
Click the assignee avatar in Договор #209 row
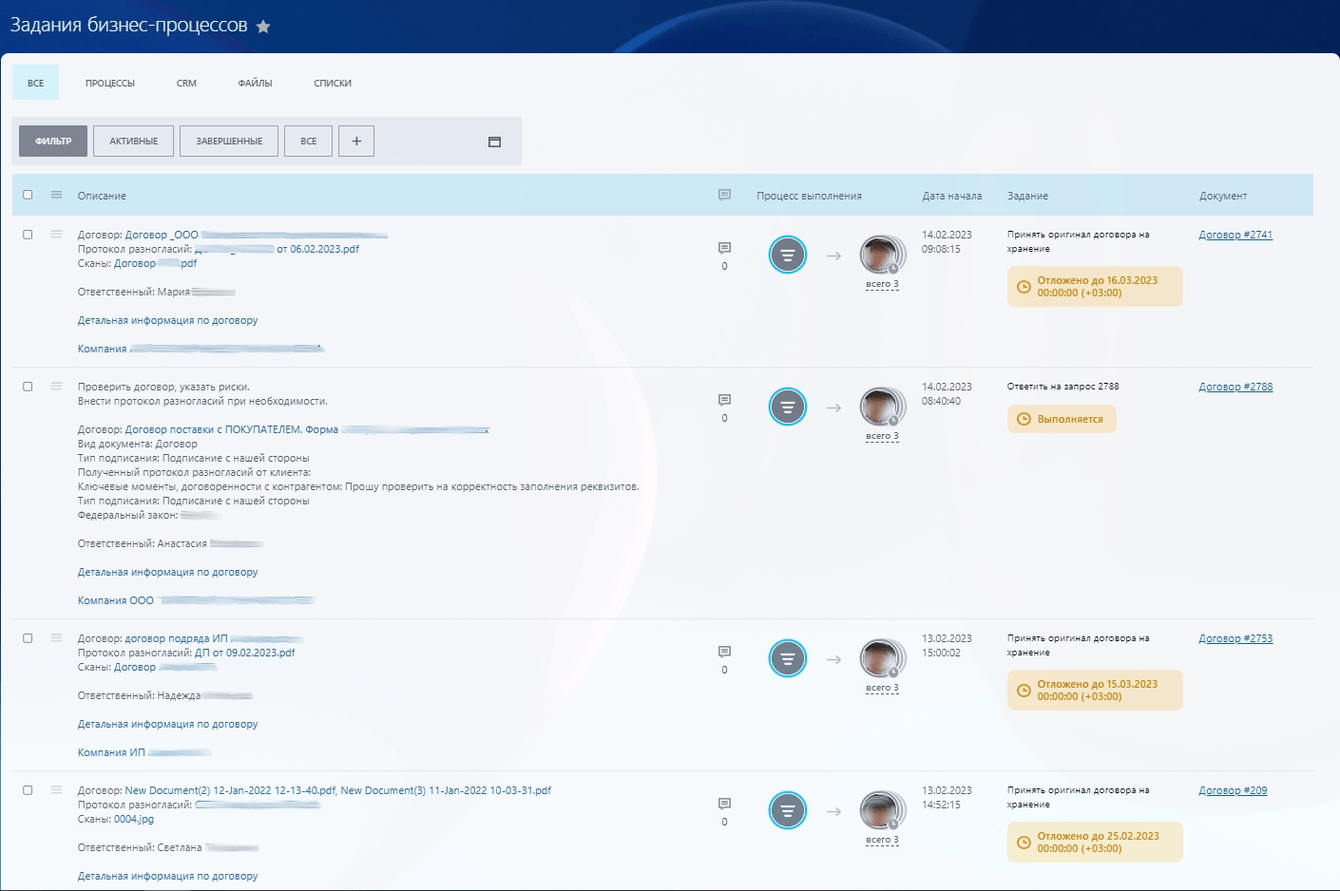(881, 811)
